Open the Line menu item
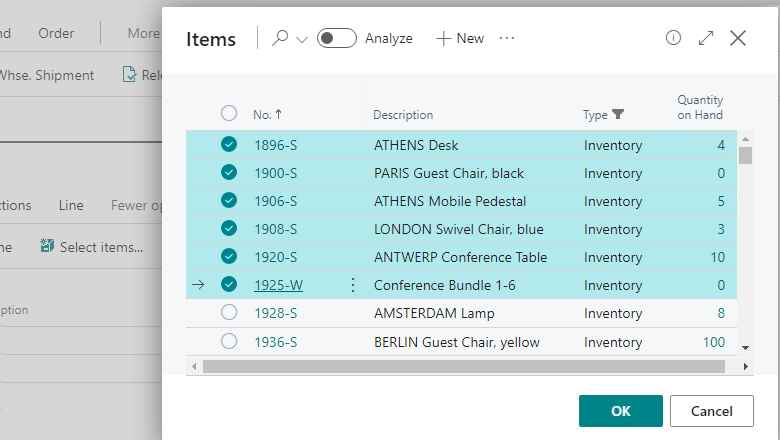This screenshot has width=780, height=440. pyautogui.click(x=71, y=205)
